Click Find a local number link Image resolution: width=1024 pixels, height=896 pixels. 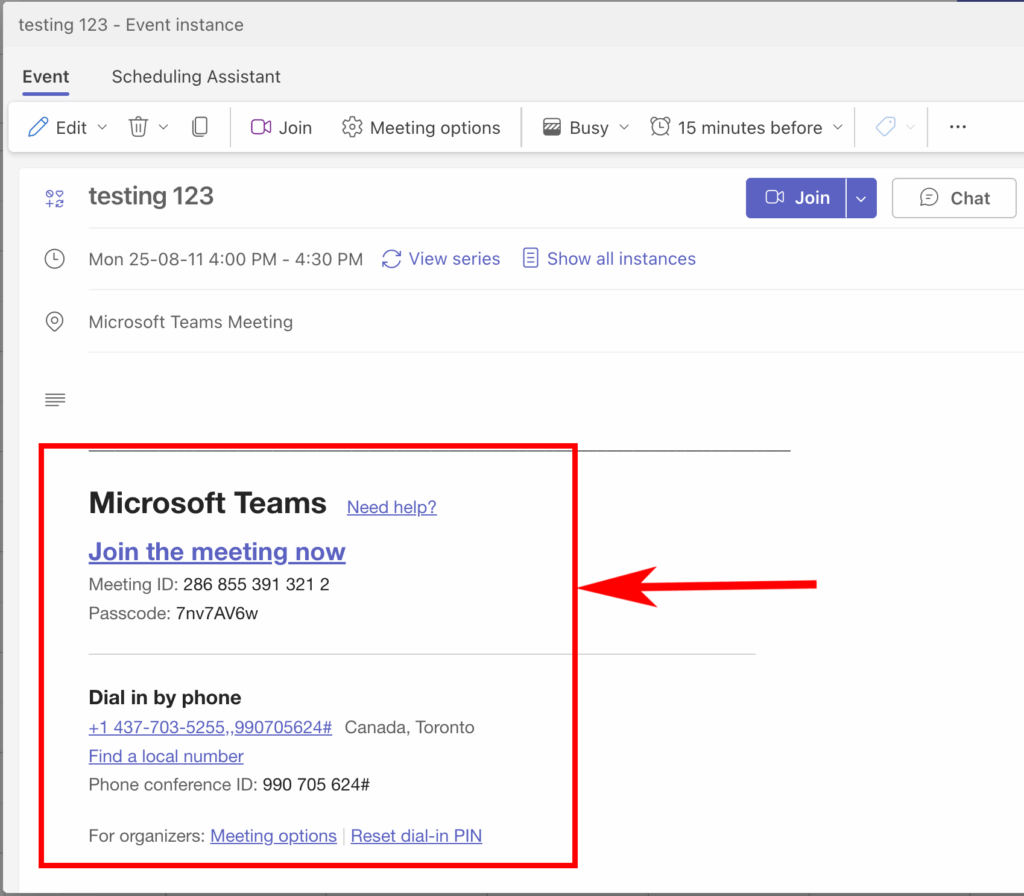tap(166, 756)
